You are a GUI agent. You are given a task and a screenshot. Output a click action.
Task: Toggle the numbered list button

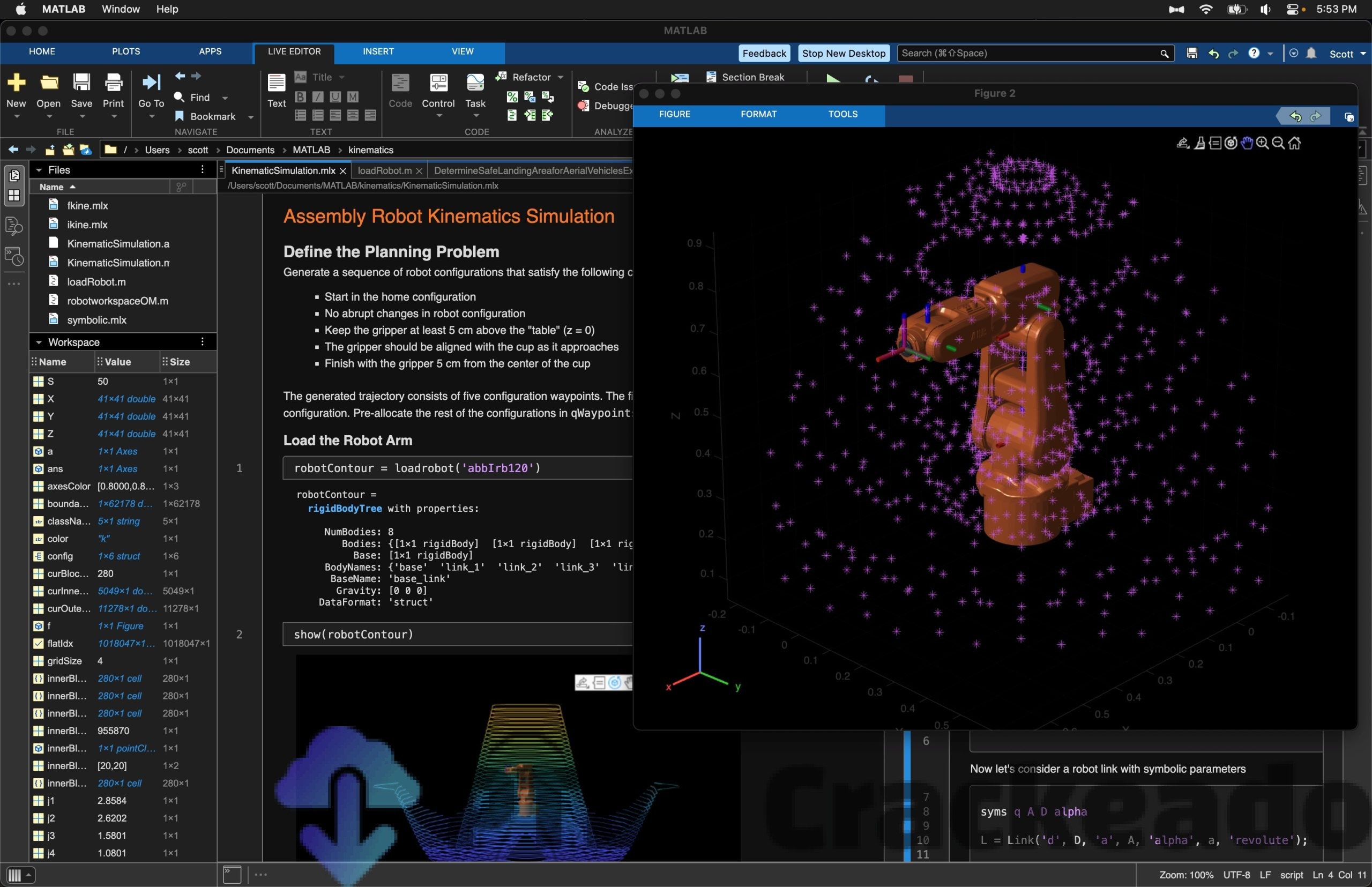[x=317, y=115]
